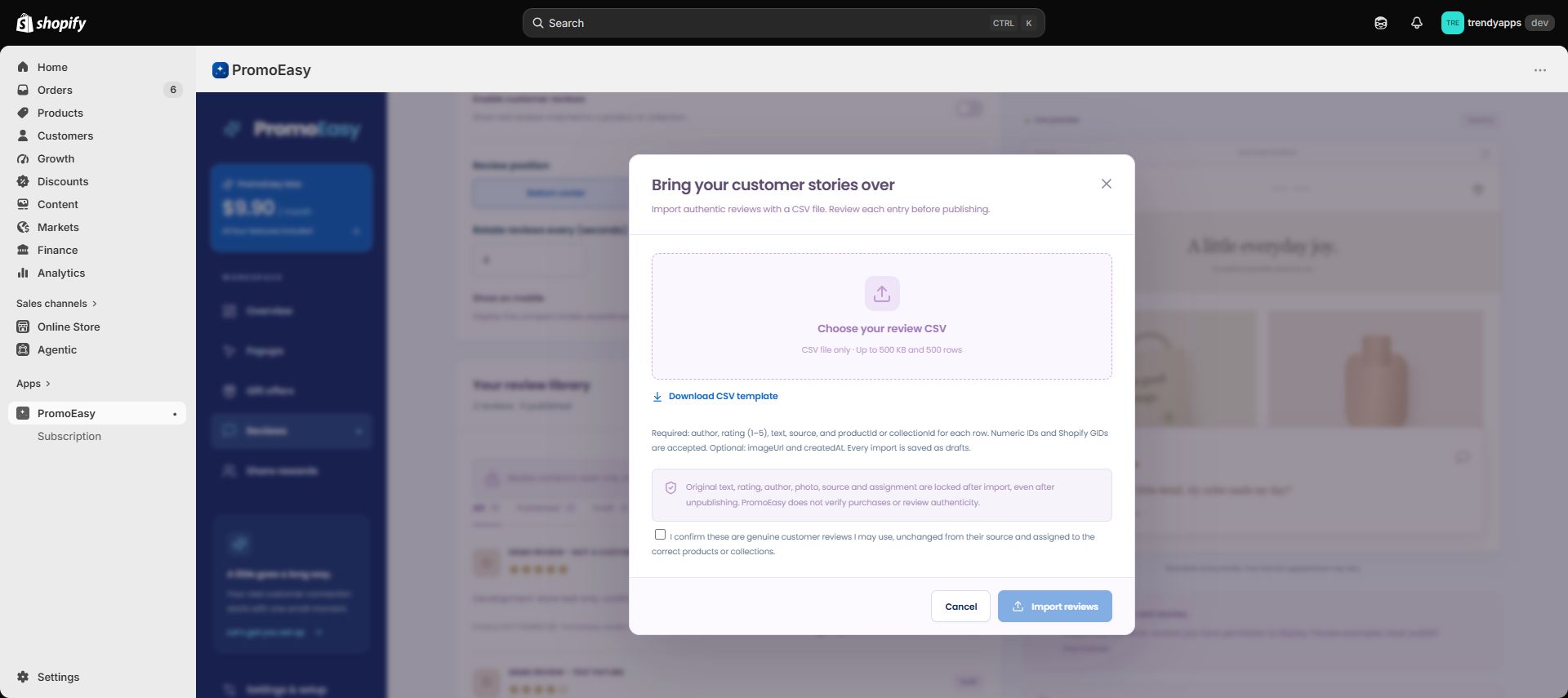Screen dimensions: 1568x698
Task: Click the Home icon in sidebar
Action: 23,67
